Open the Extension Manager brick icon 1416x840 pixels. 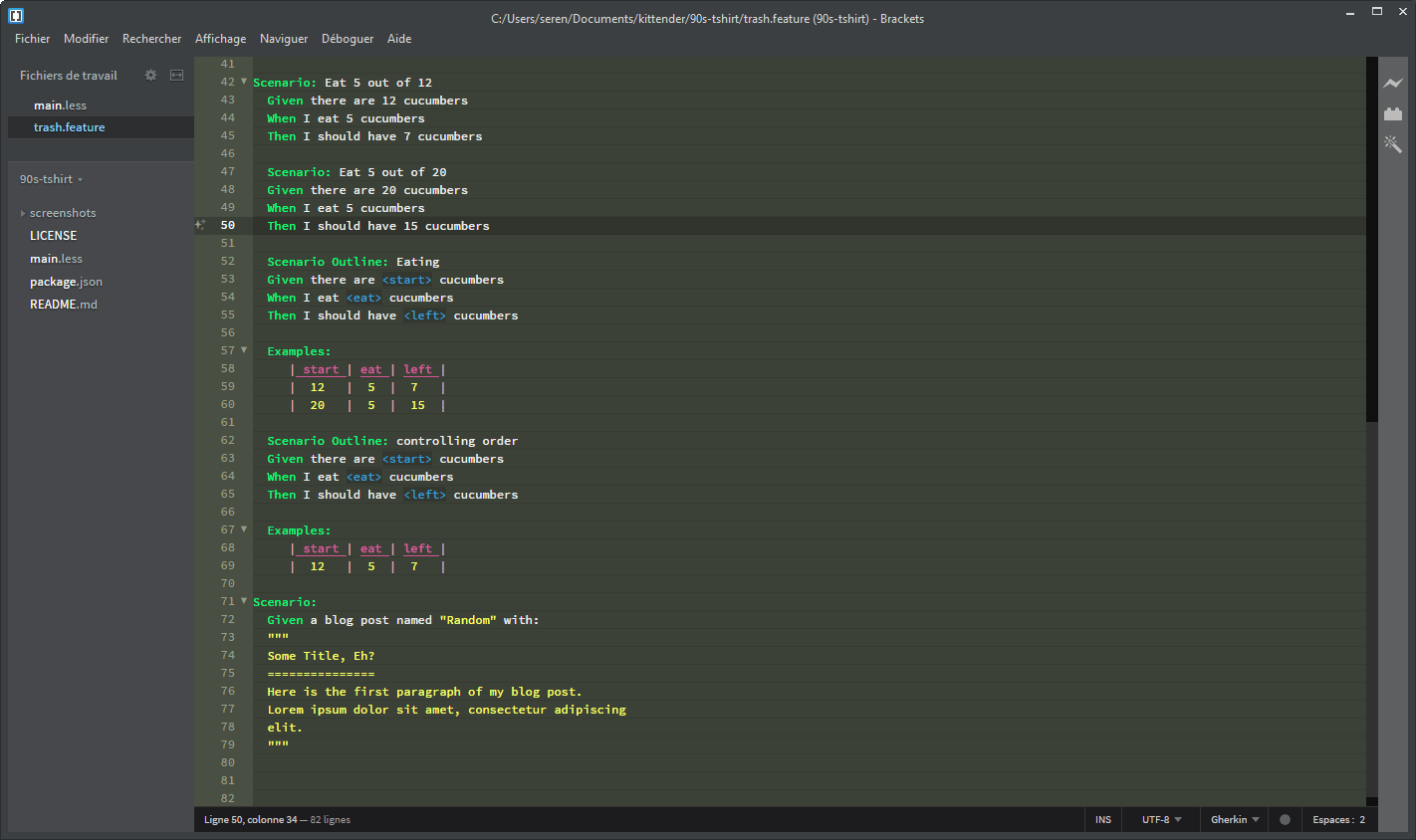1391,112
